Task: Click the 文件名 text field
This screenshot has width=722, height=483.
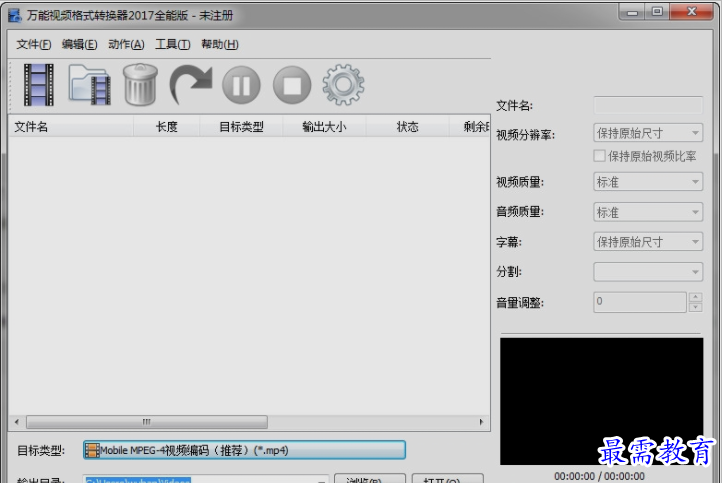Action: point(648,105)
